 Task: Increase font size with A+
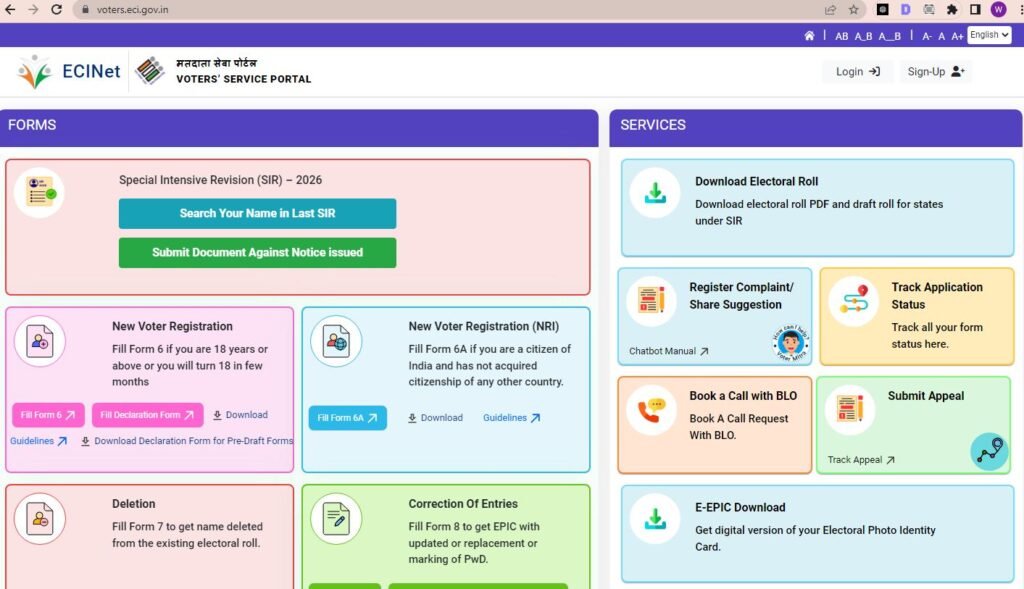pos(957,36)
